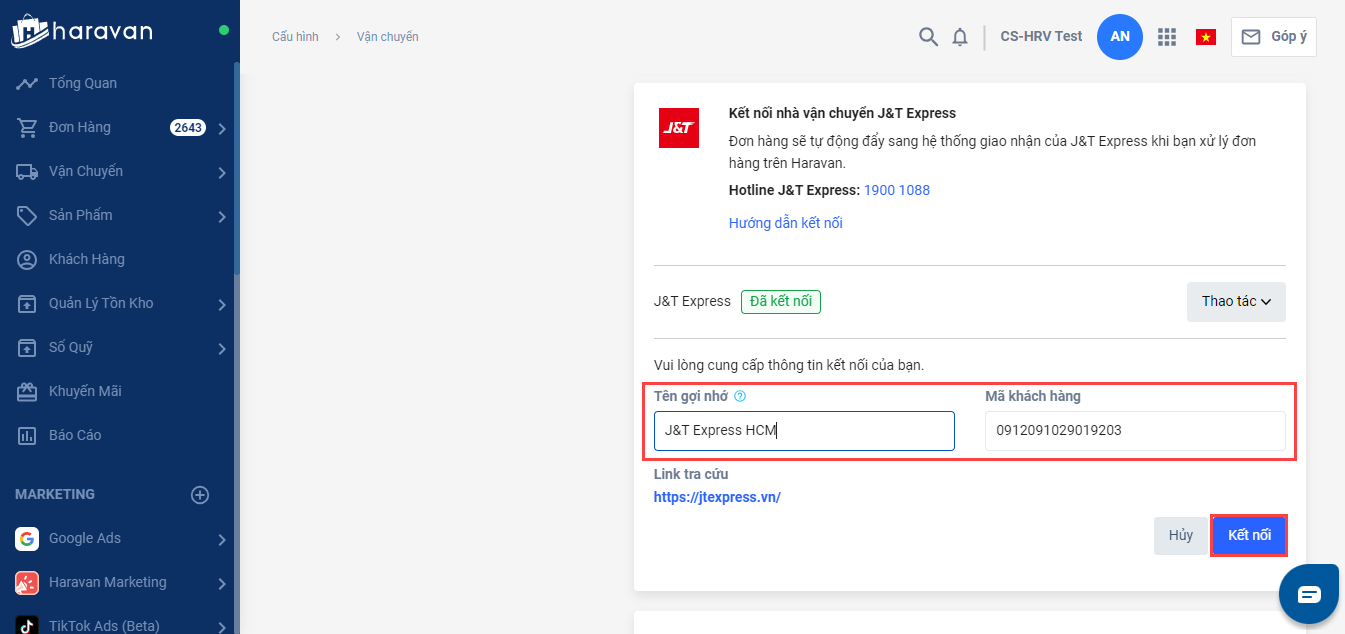Viewport: 1345px width, 634px height.
Task: Click the Mã khách hàng input field
Action: pyautogui.click(x=1135, y=431)
